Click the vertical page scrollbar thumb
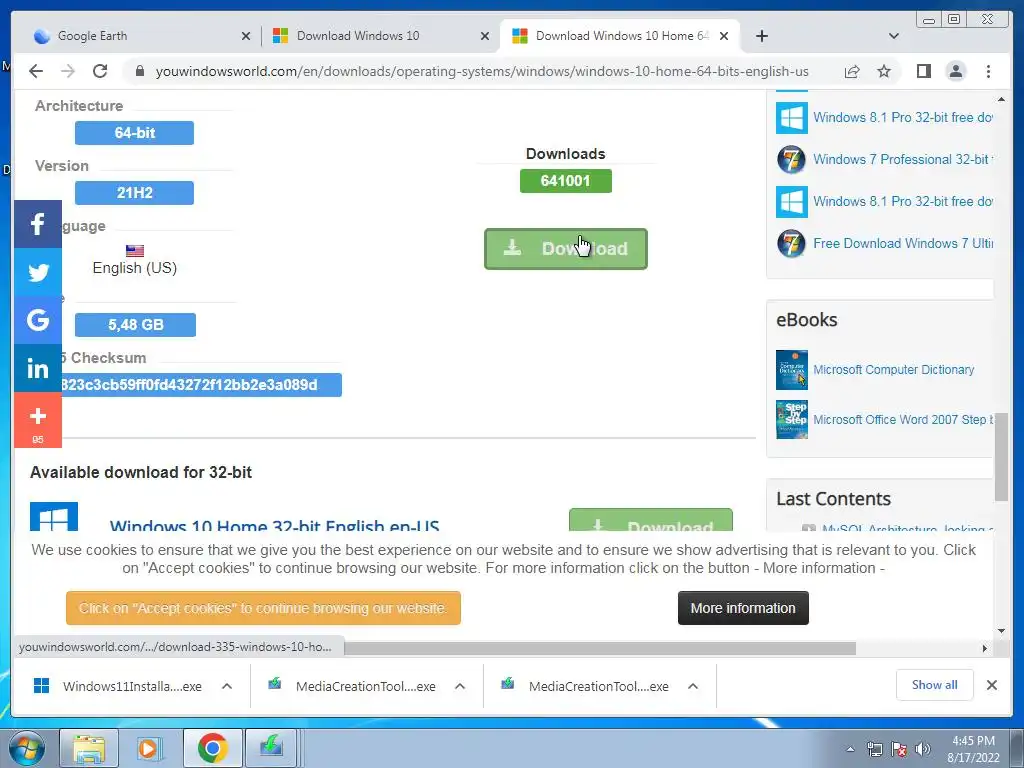The image size is (1024, 768). coord(1001,457)
